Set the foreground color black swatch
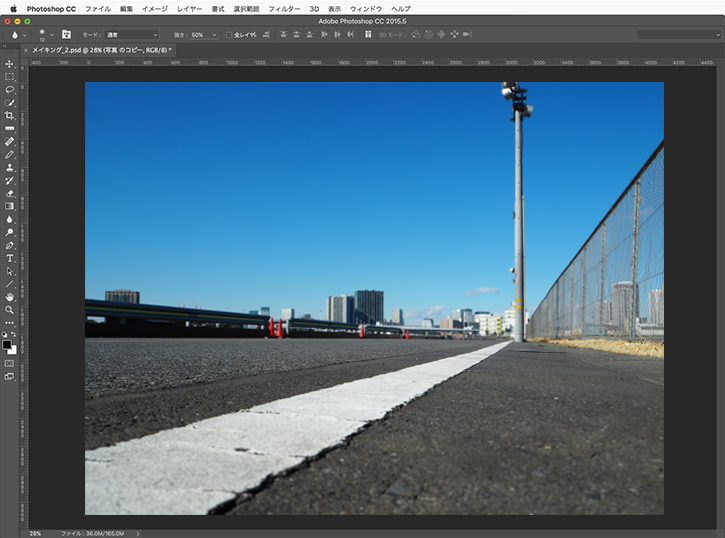Image resolution: width=725 pixels, height=538 pixels. [6, 345]
